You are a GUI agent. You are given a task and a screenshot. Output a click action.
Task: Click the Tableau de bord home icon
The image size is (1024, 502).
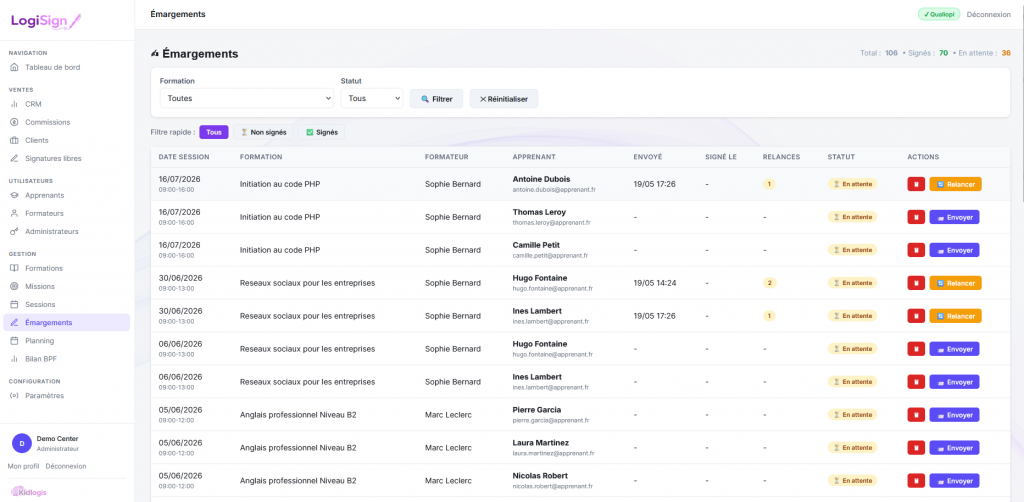point(14,67)
